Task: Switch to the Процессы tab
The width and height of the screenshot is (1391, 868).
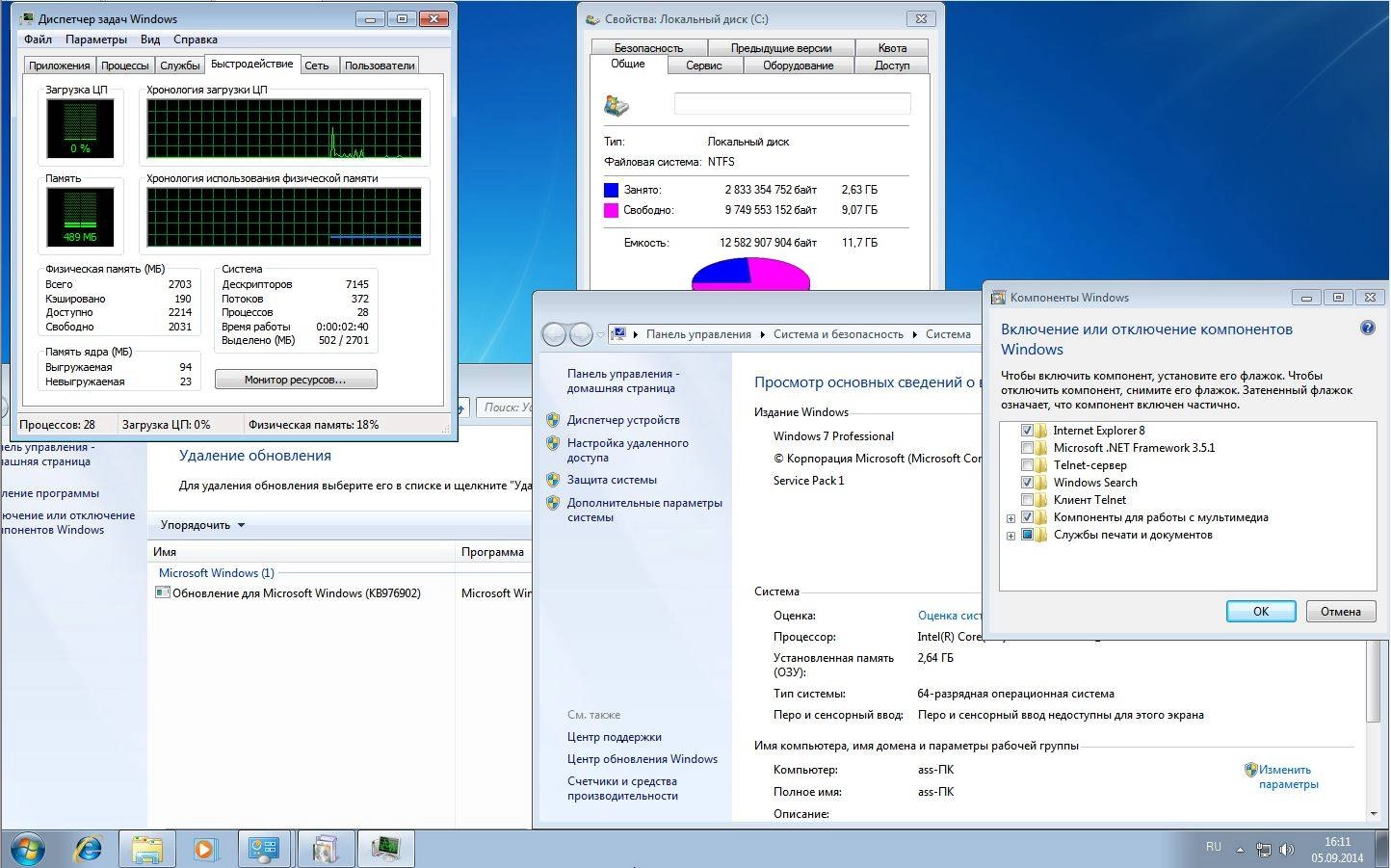Action: [125, 66]
